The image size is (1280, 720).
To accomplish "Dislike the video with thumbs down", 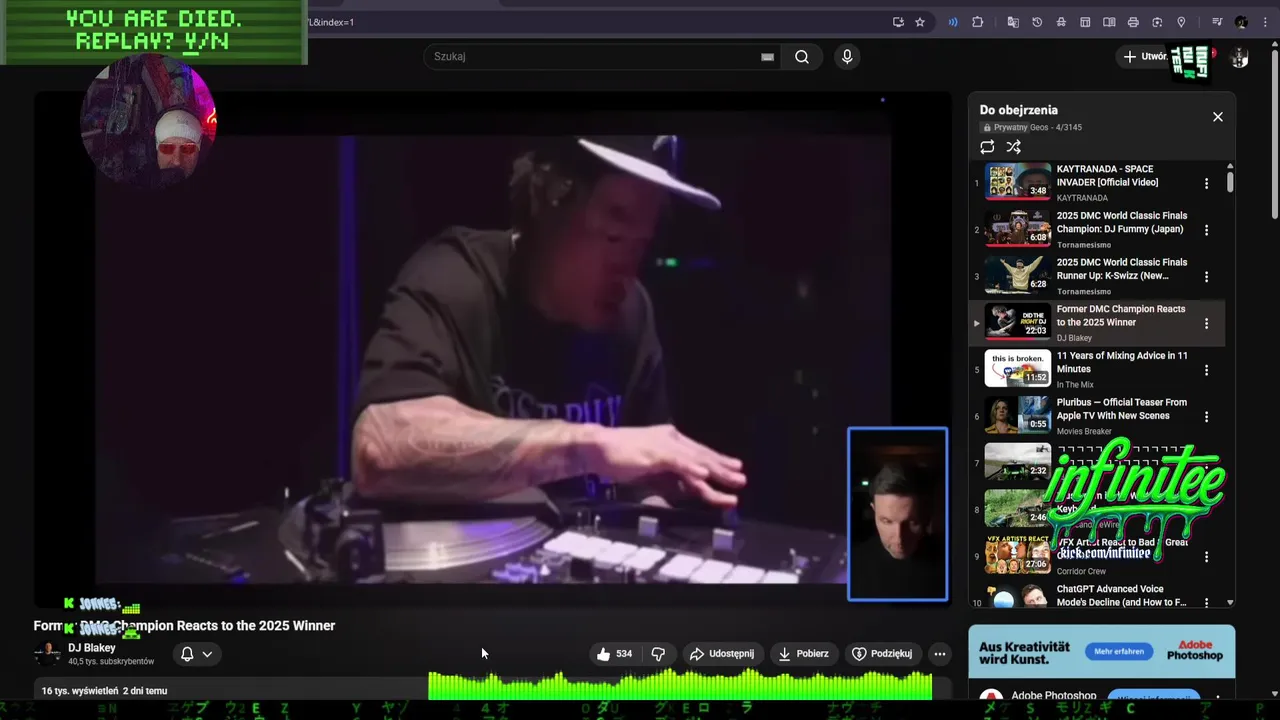I will click(658, 654).
